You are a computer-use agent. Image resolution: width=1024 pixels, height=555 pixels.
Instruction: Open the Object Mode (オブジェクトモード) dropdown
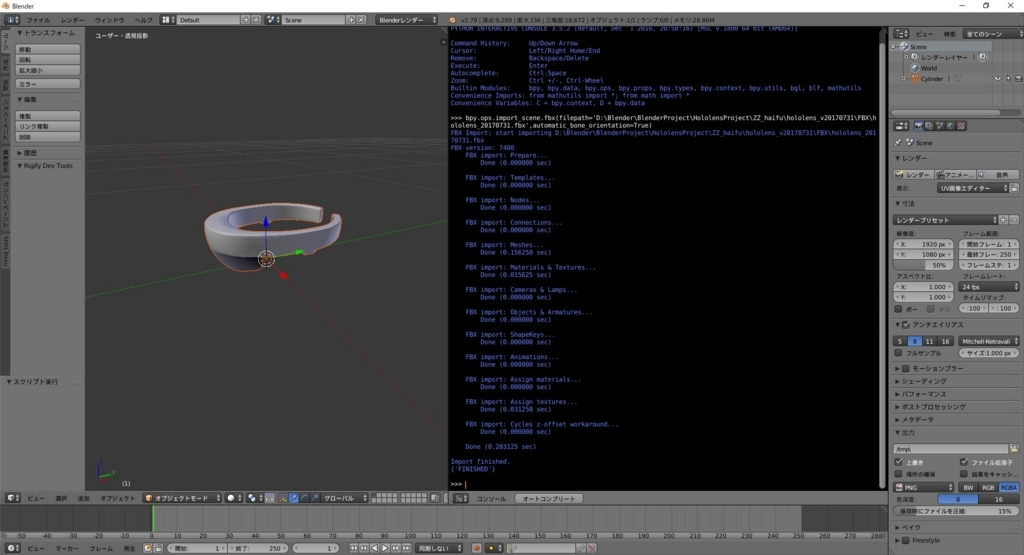pos(183,498)
